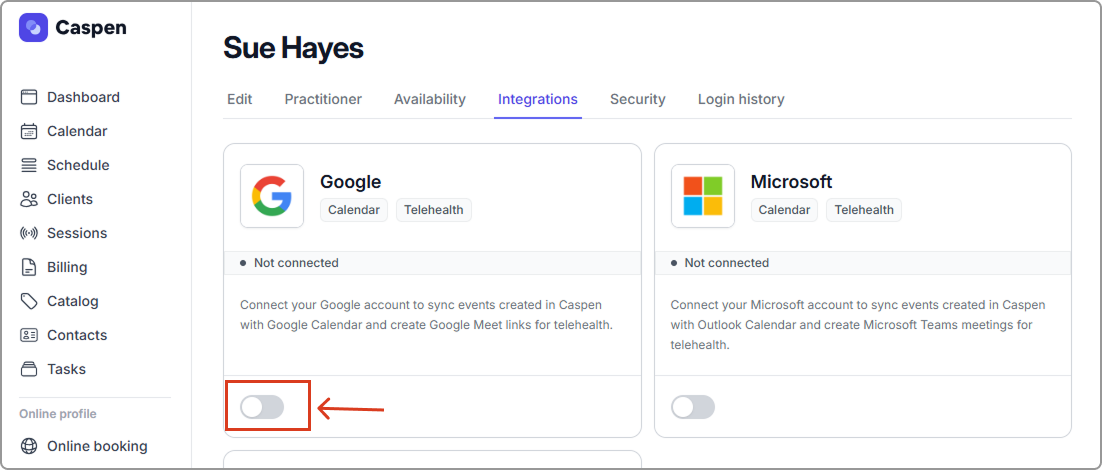Click the Billing document icon
1102x470 pixels.
(x=29, y=267)
